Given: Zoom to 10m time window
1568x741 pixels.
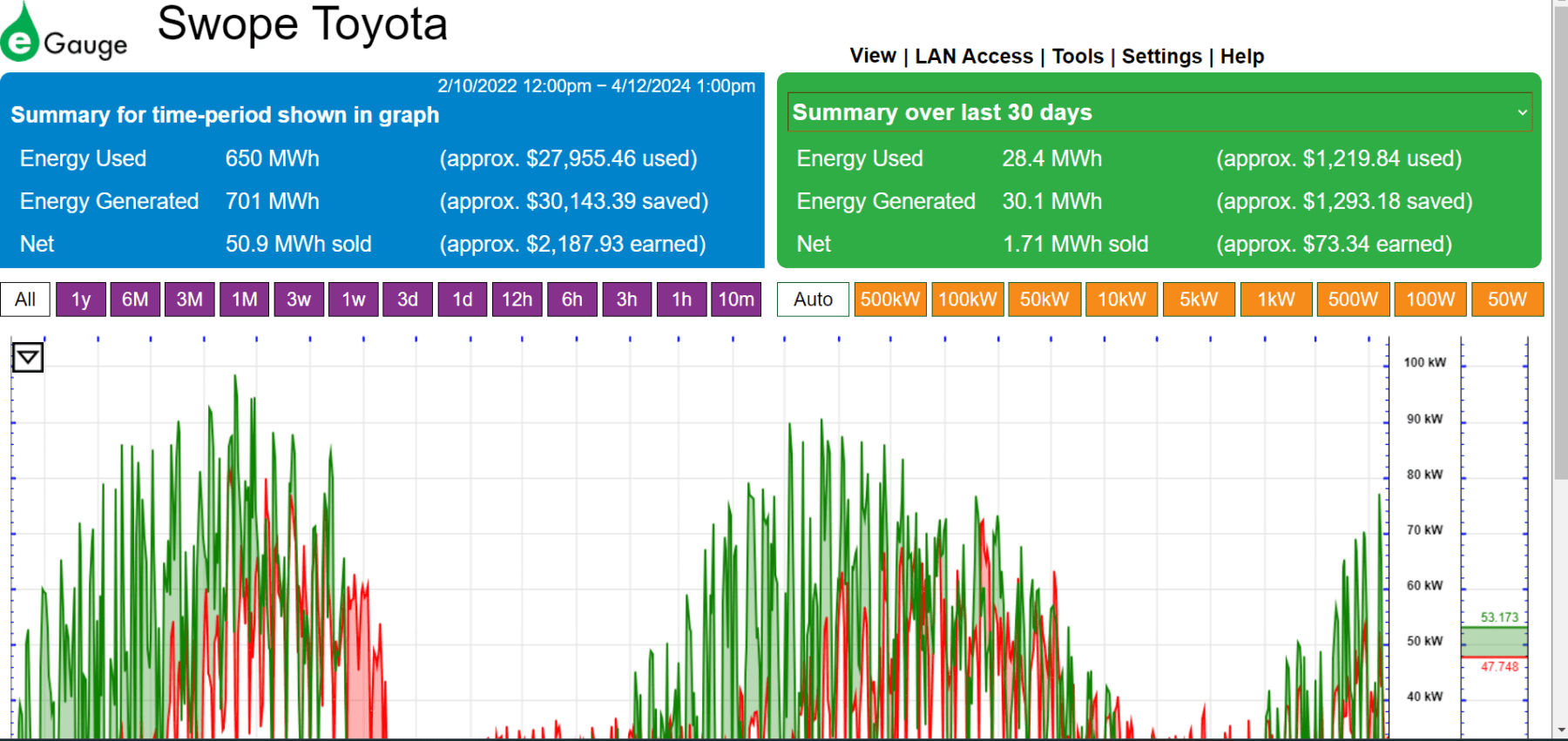Looking at the screenshot, I should coord(735,300).
